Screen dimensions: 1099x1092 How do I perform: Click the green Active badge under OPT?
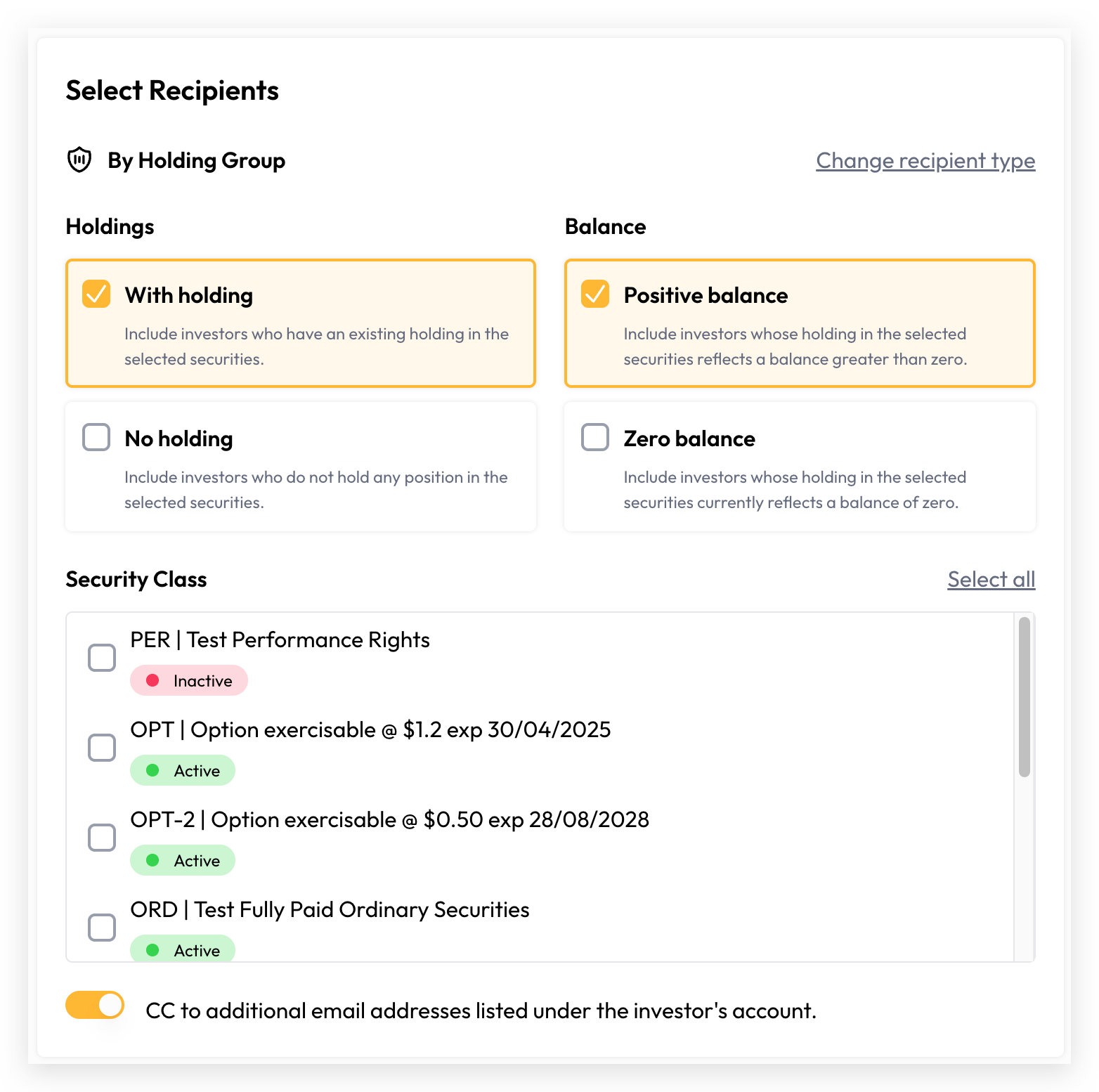pos(183,770)
